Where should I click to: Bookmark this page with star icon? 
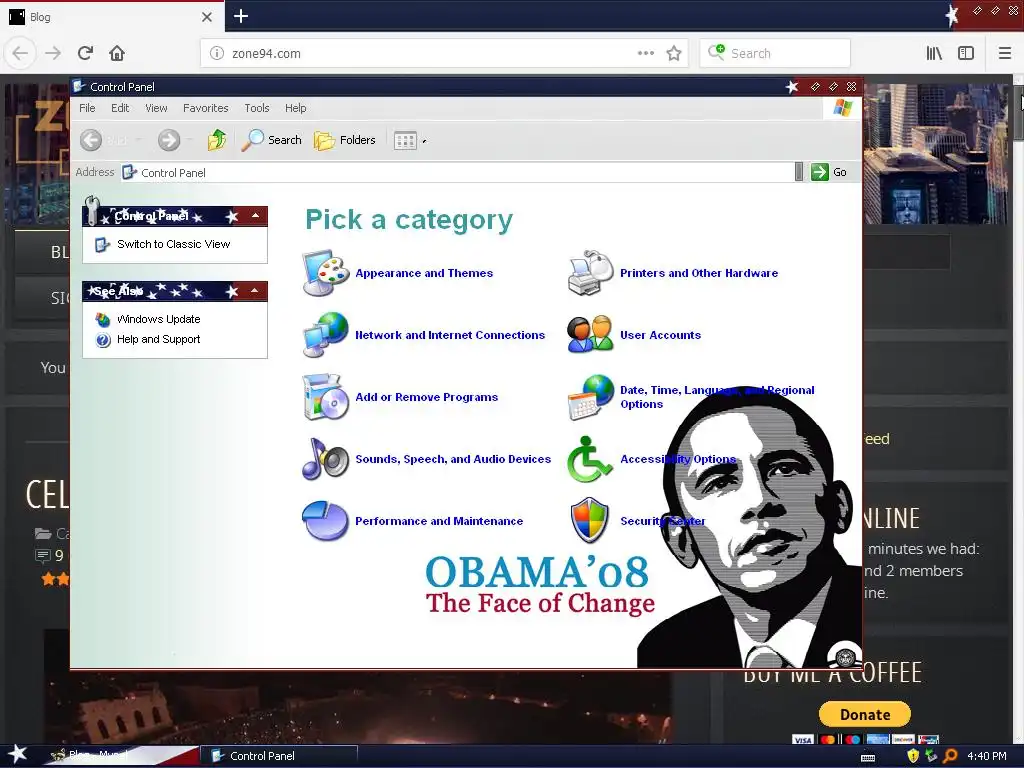click(674, 54)
